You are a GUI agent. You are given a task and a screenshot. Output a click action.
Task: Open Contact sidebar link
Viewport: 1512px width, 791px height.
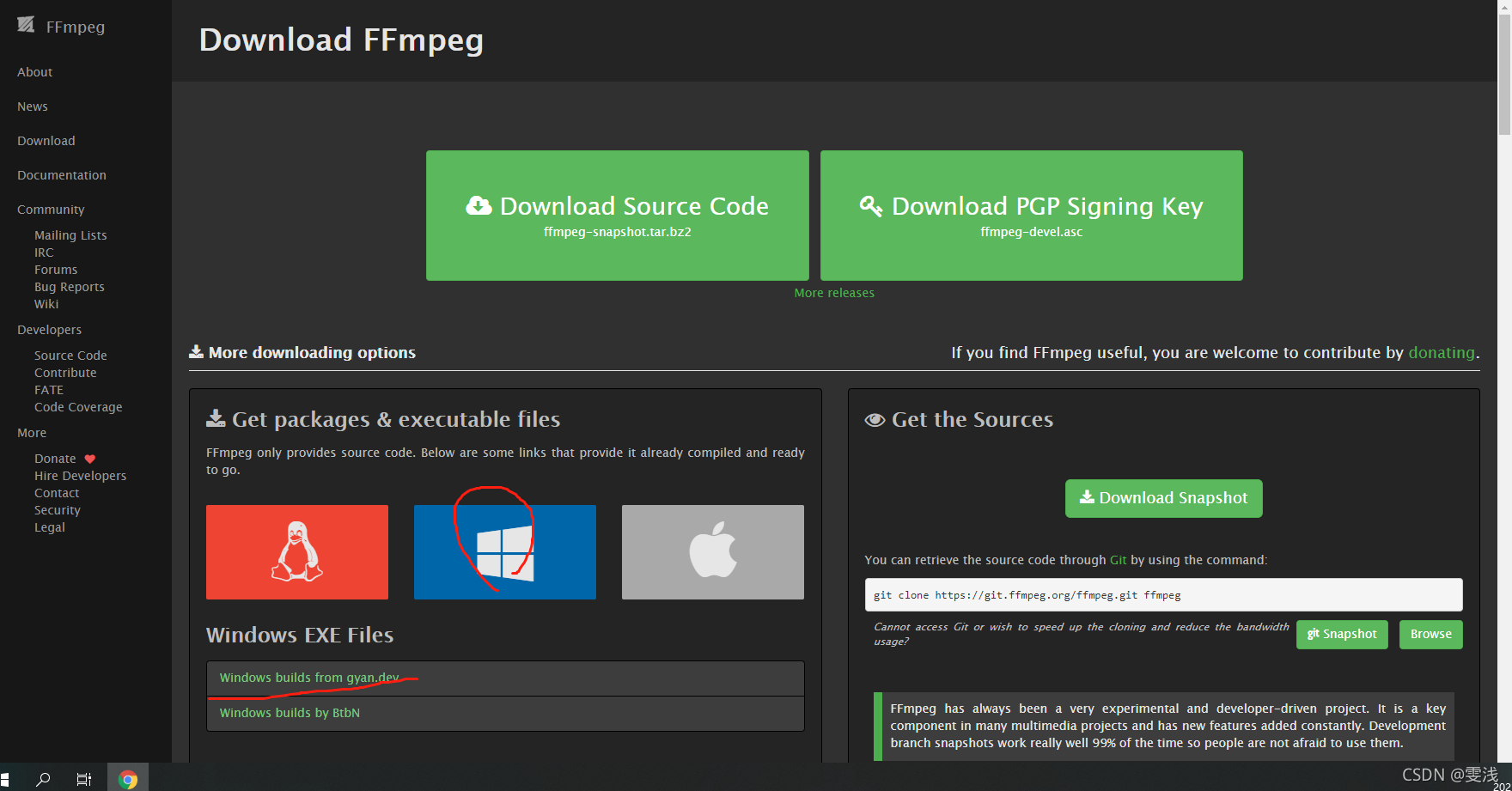click(x=57, y=493)
